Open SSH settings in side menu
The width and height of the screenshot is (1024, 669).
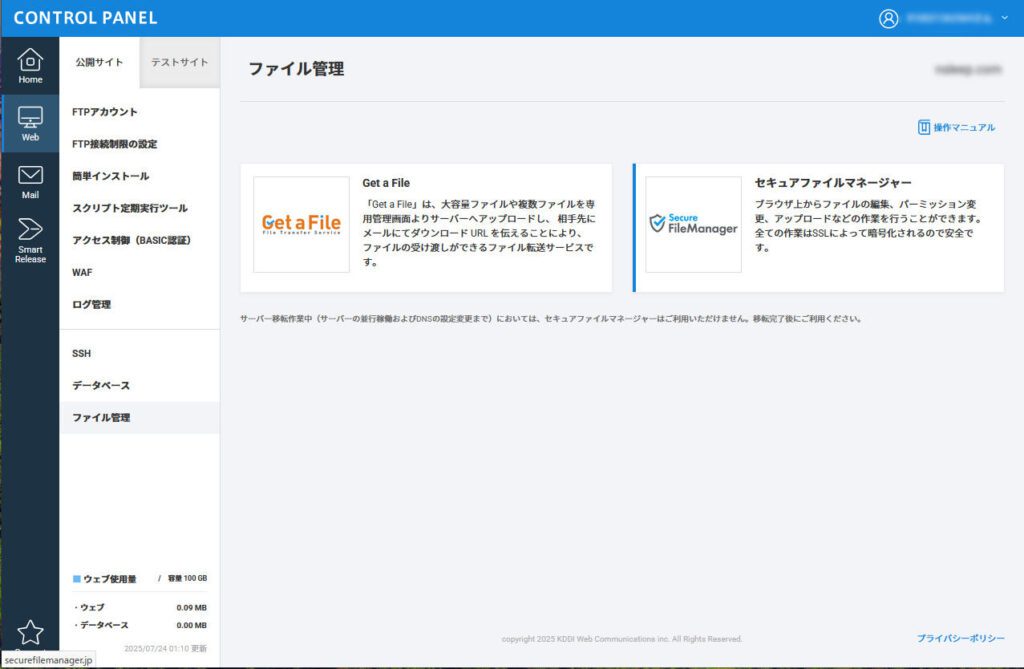click(82, 353)
